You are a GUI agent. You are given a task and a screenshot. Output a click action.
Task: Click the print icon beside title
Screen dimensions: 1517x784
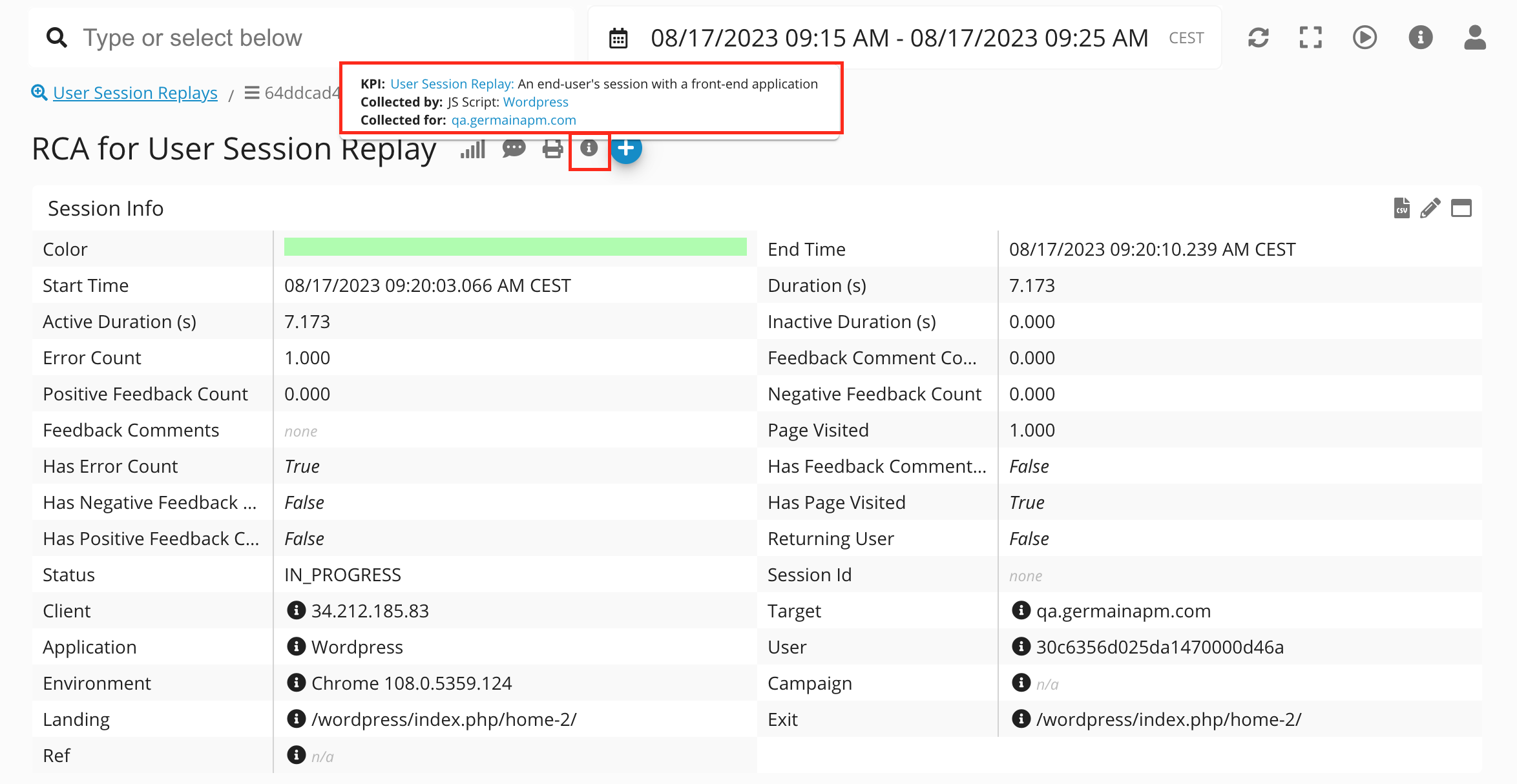(552, 149)
